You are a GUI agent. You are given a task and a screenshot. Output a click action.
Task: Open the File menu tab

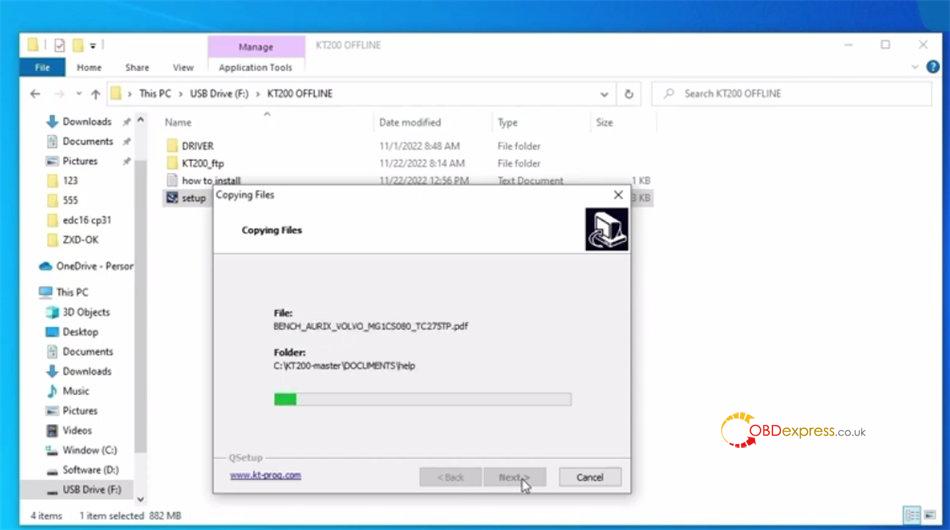point(42,67)
